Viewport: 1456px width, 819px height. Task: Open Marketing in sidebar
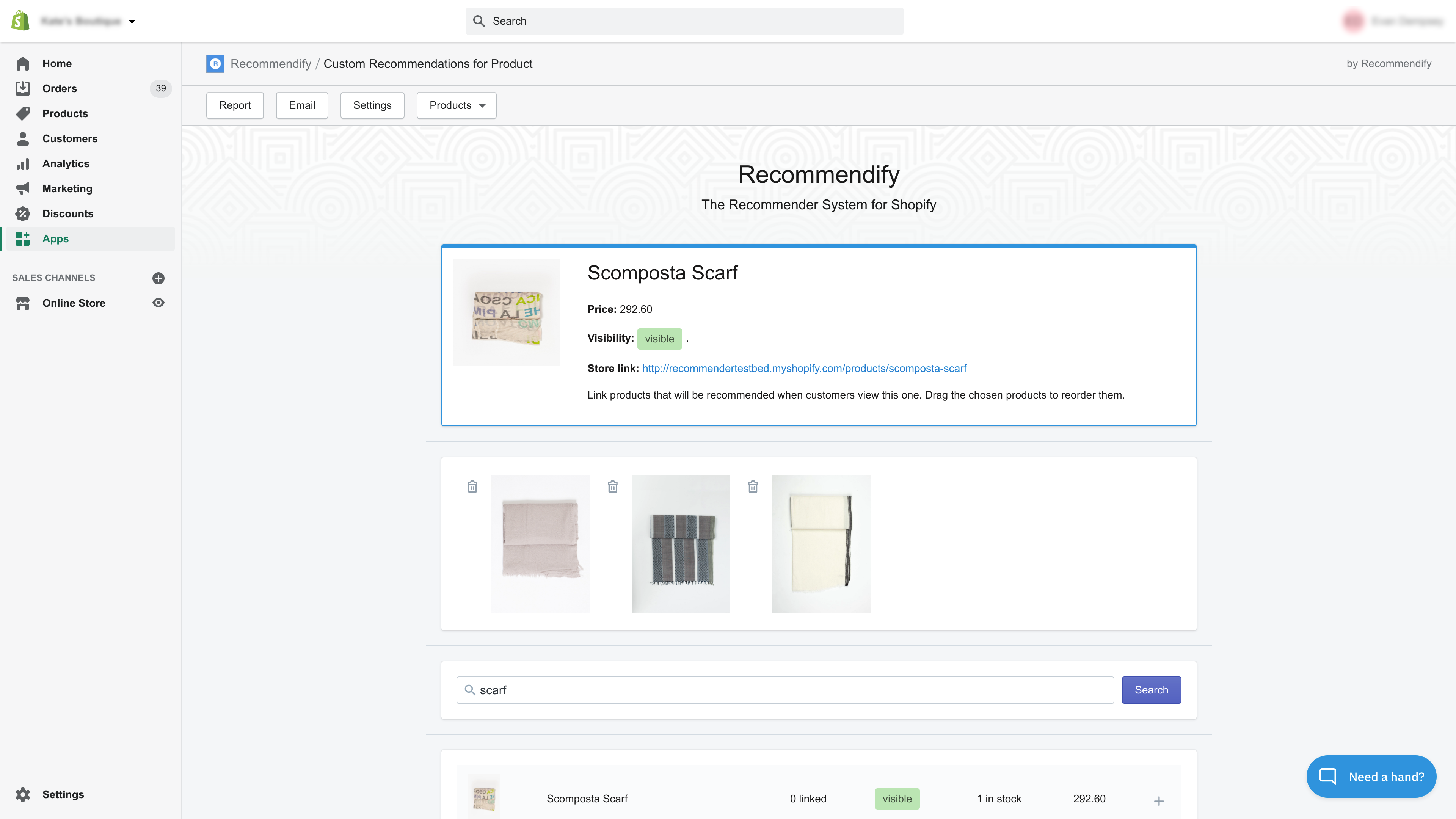(x=67, y=188)
